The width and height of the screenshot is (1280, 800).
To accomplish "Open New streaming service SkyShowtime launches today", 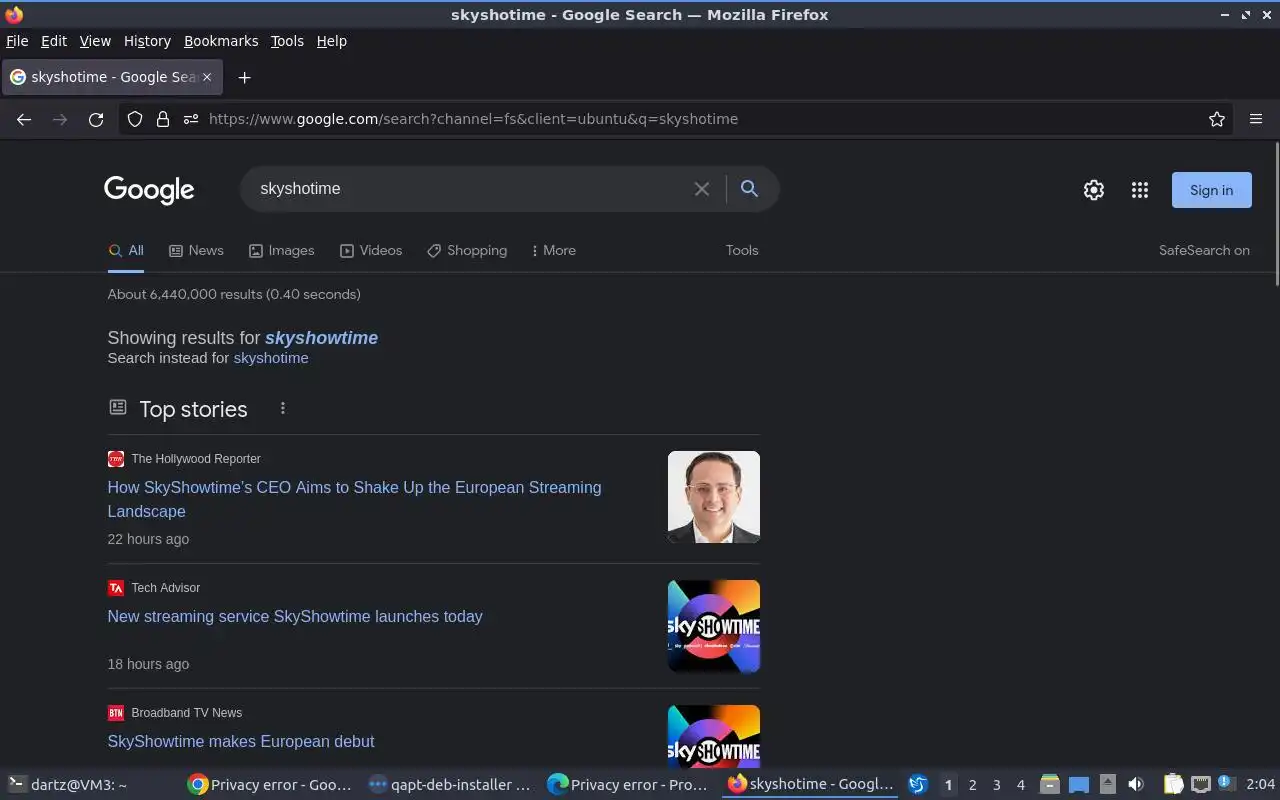I will point(295,617).
